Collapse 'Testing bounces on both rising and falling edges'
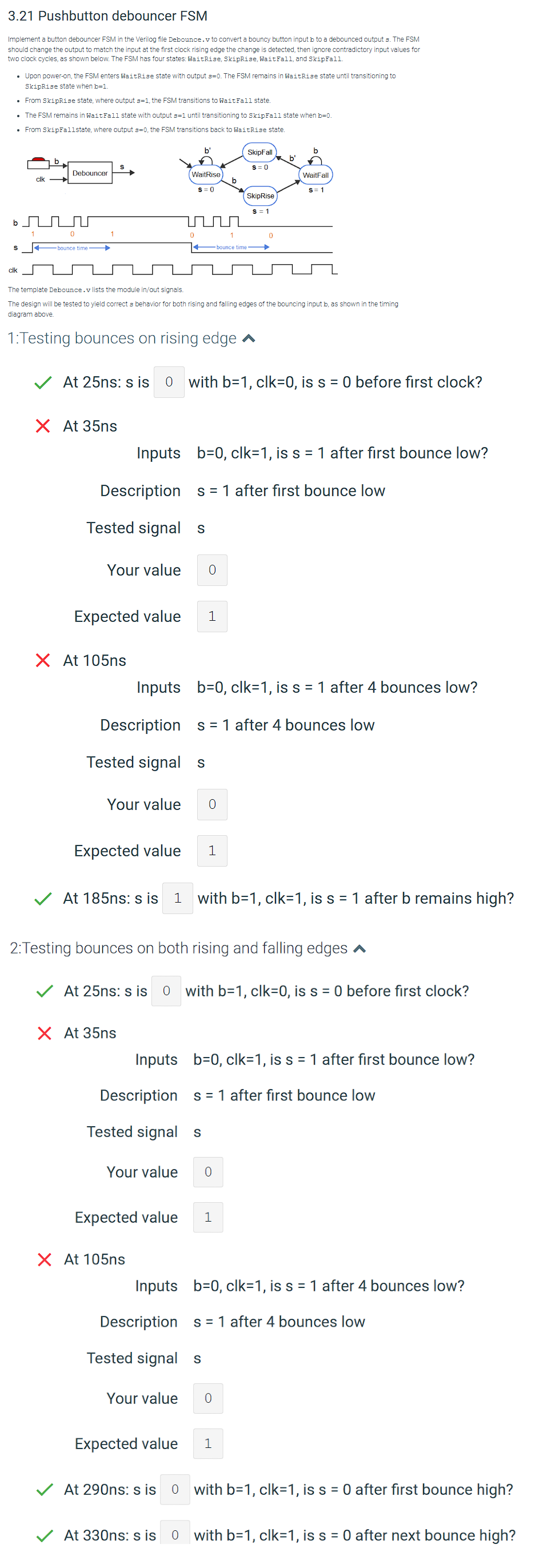The height and width of the screenshot is (1568, 535). (360, 948)
